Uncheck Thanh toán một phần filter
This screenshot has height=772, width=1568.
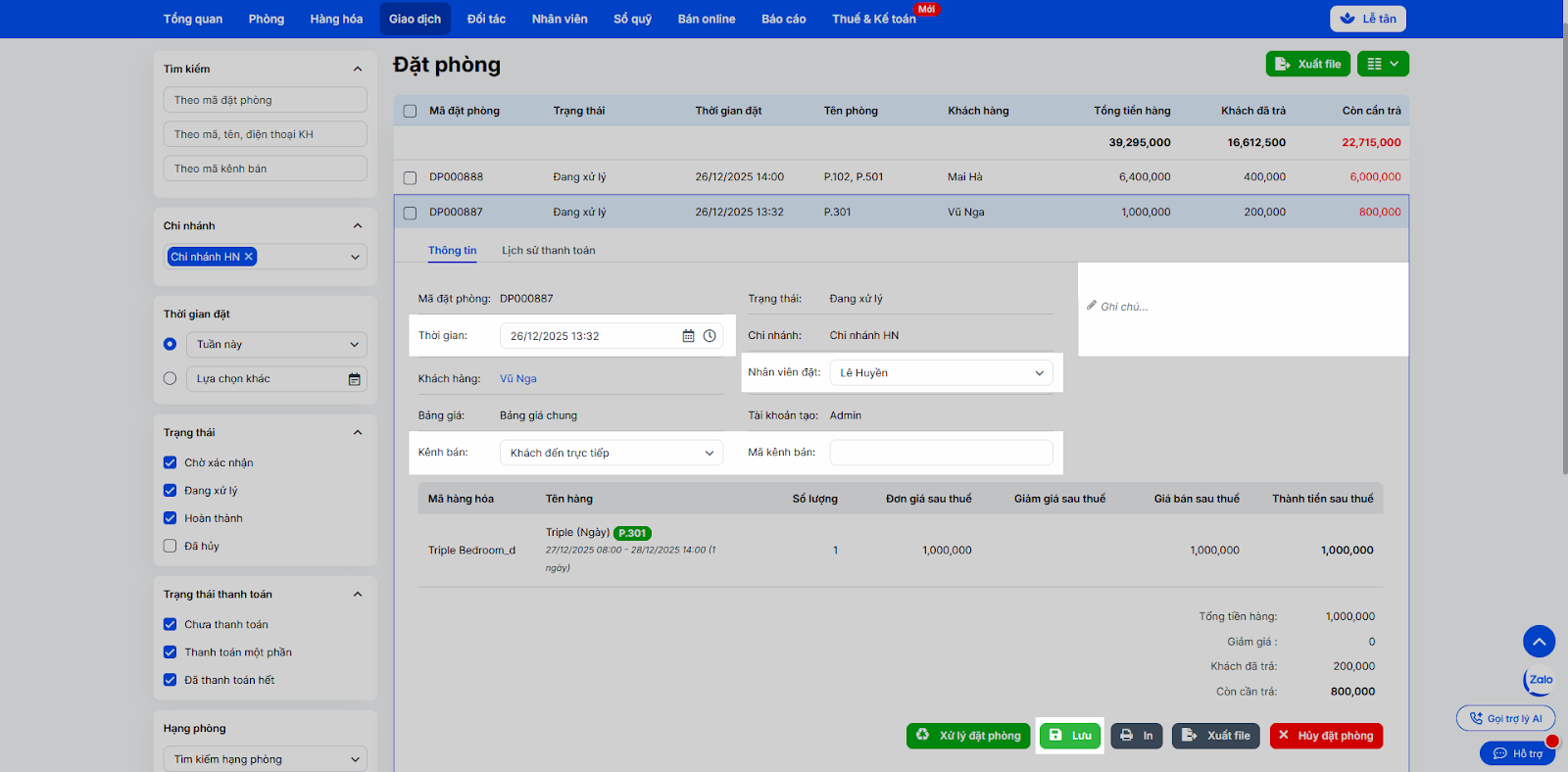coord(170,652)
